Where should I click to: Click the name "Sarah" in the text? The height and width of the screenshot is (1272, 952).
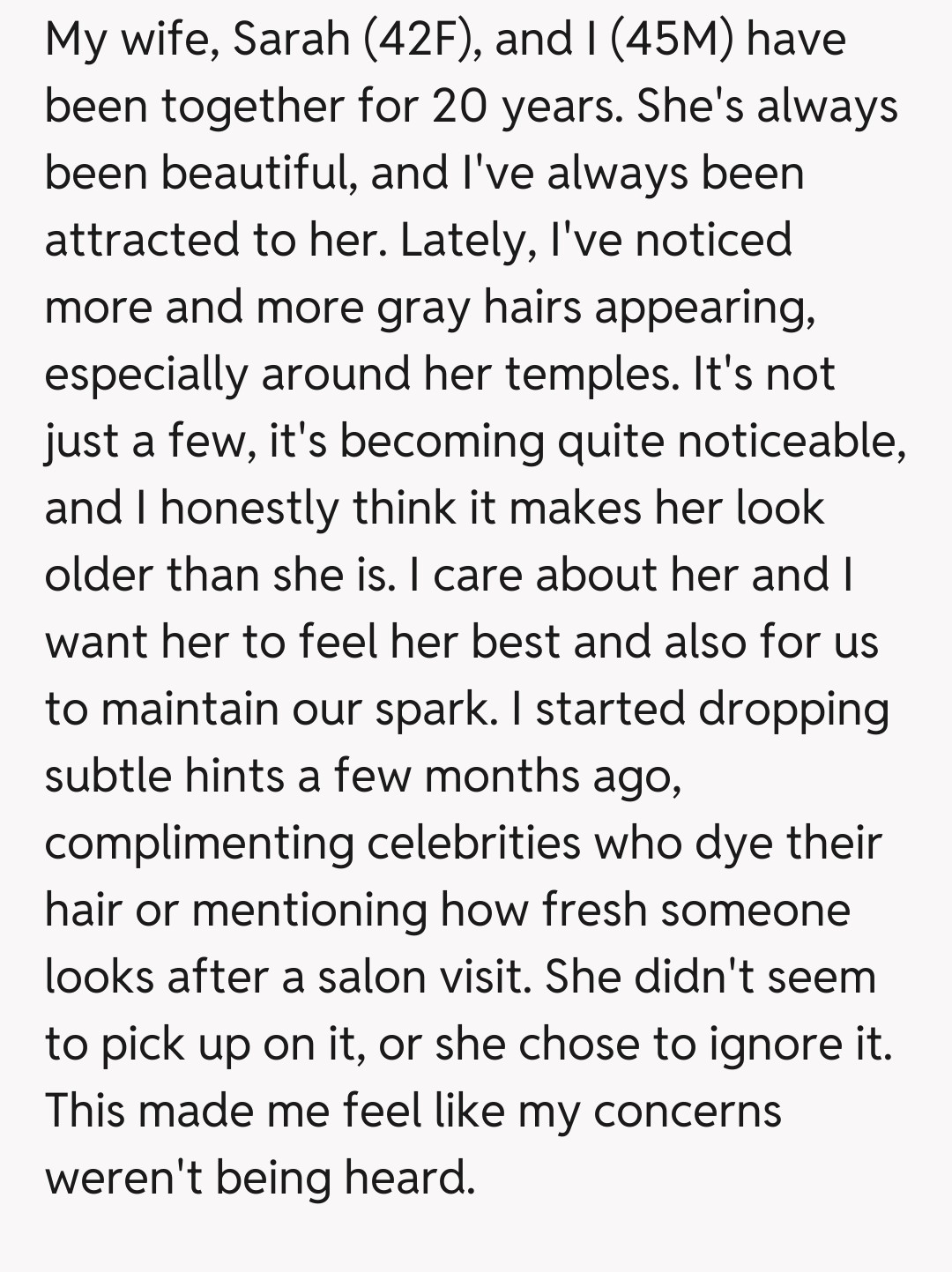tap(291, 40)
